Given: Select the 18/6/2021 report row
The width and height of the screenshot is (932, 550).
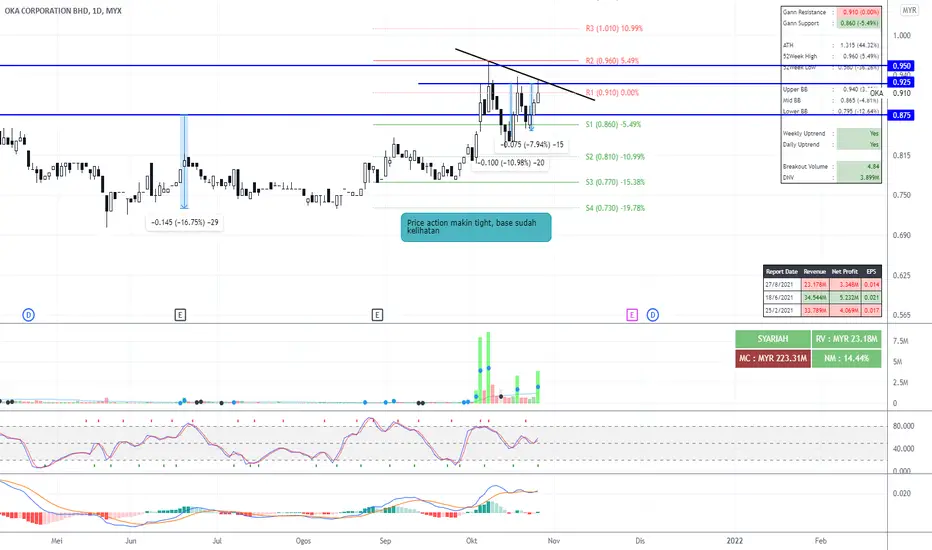Looking at the screenshot, I should [822, 298].
